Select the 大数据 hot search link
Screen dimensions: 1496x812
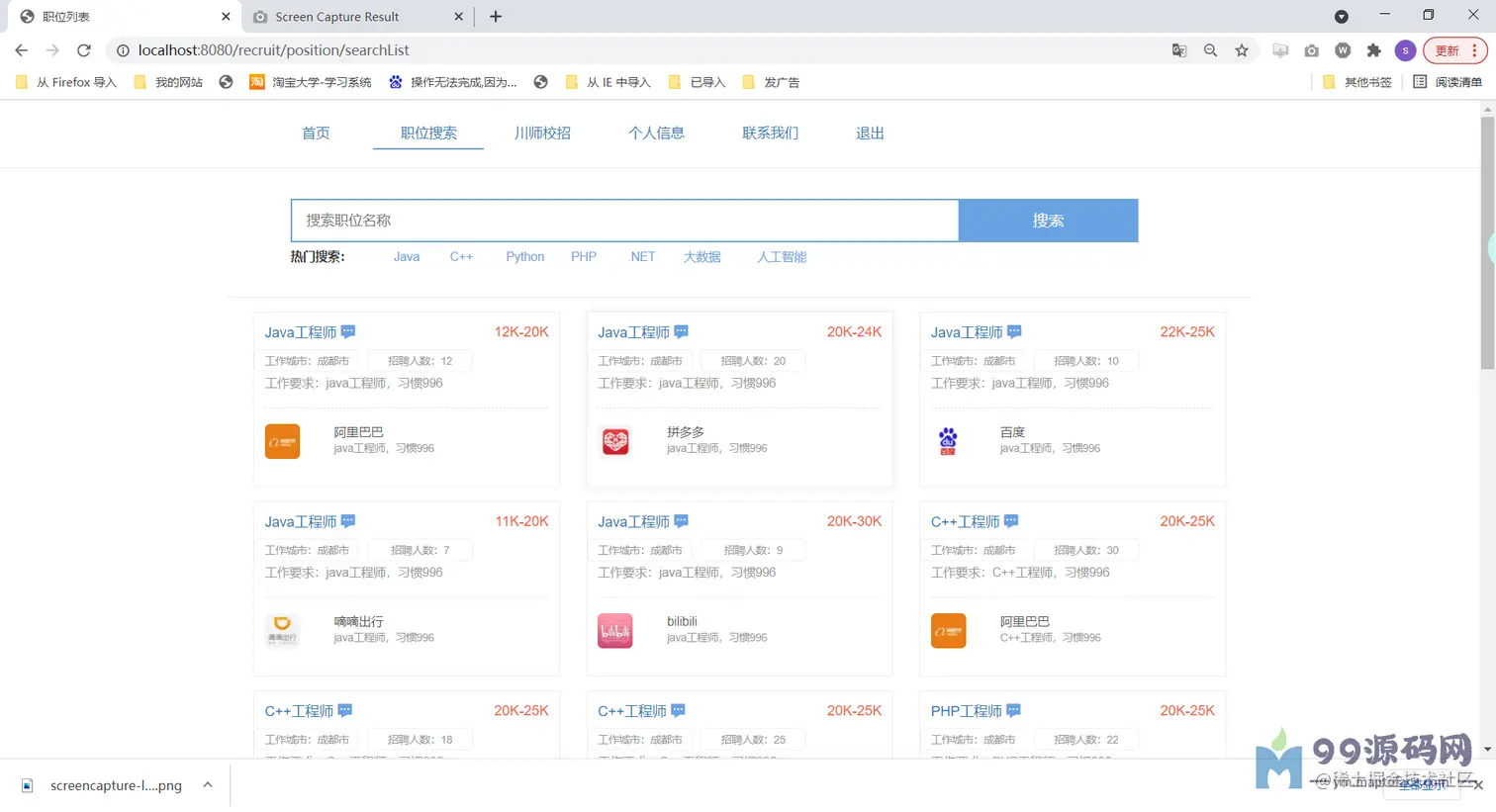coord(701,256)
